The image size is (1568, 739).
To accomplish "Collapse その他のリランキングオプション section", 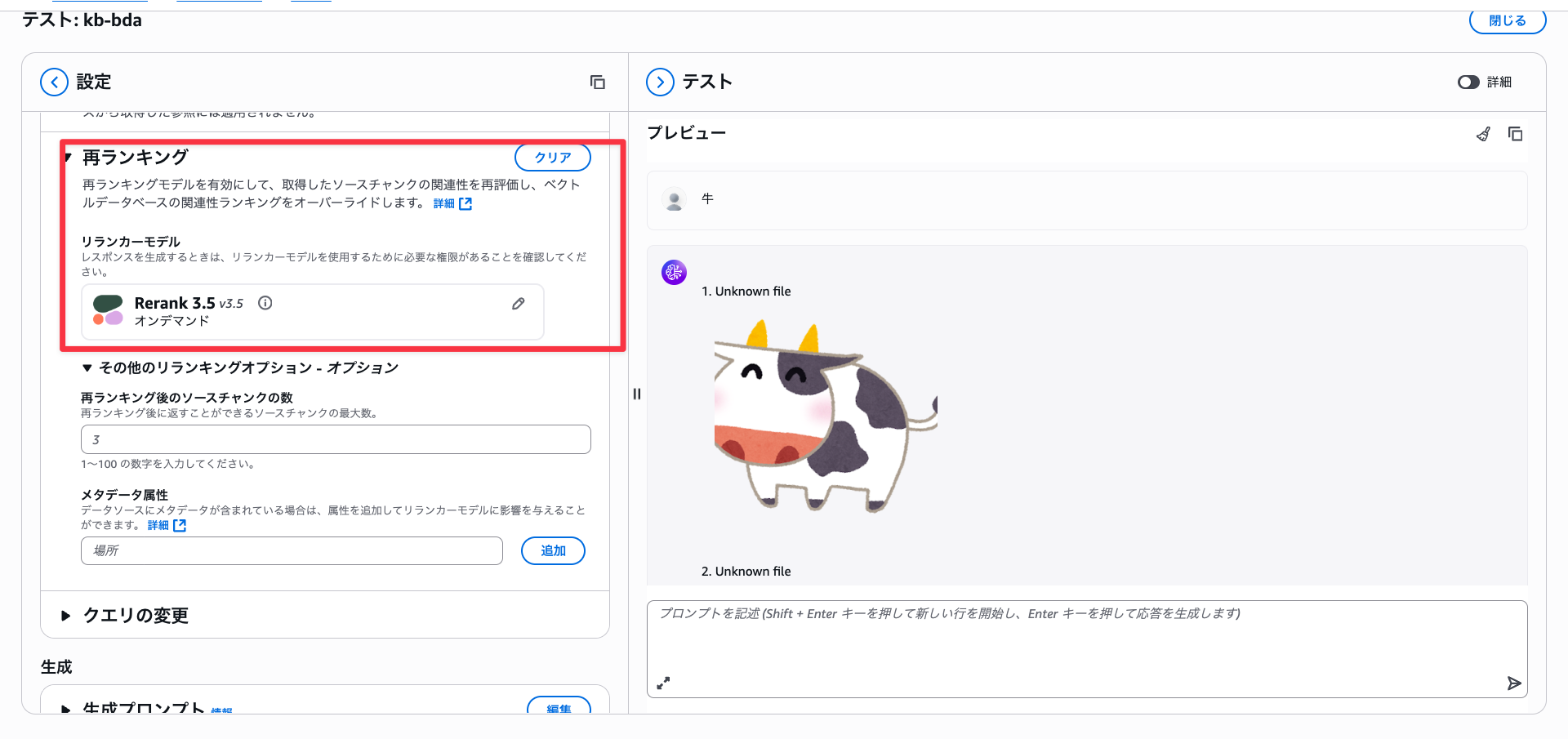I will [x=87, y=368].
